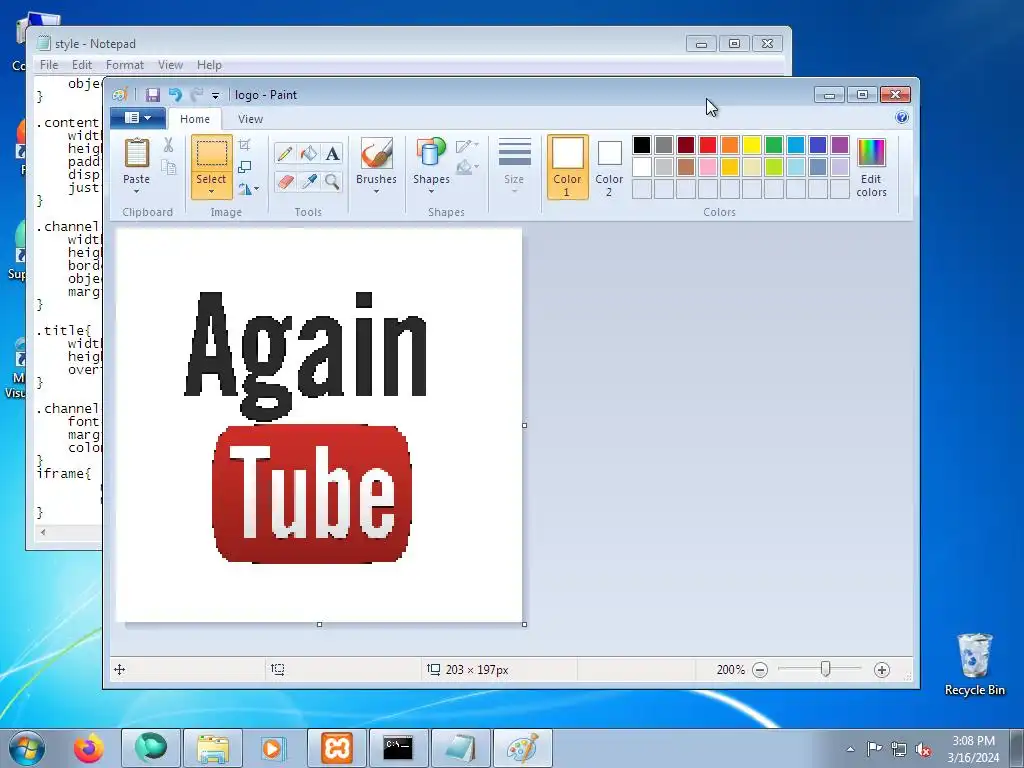1024x768 pixels.
Task: Pick the black color swatch
Action: (641, 144)
